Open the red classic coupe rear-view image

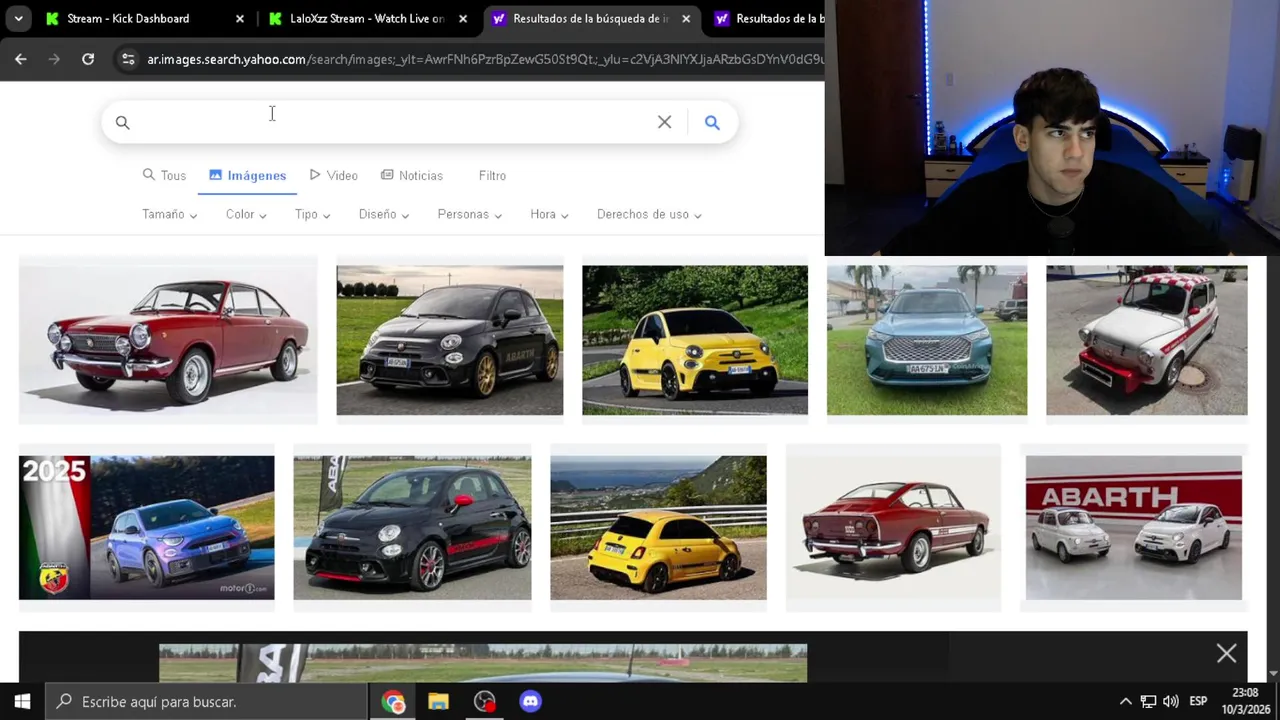[893, 527]
